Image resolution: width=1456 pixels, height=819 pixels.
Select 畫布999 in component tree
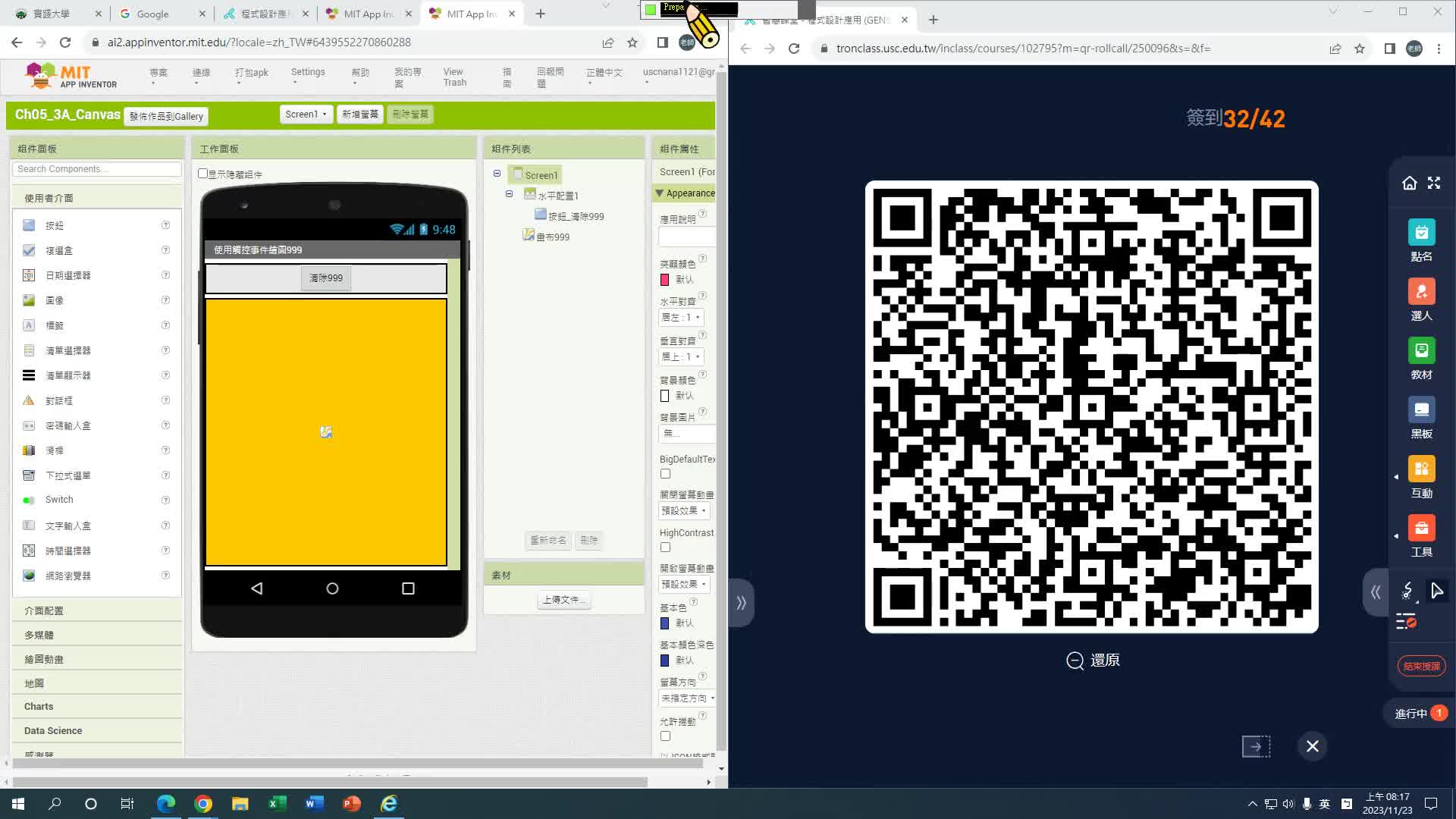pos(553,237)
